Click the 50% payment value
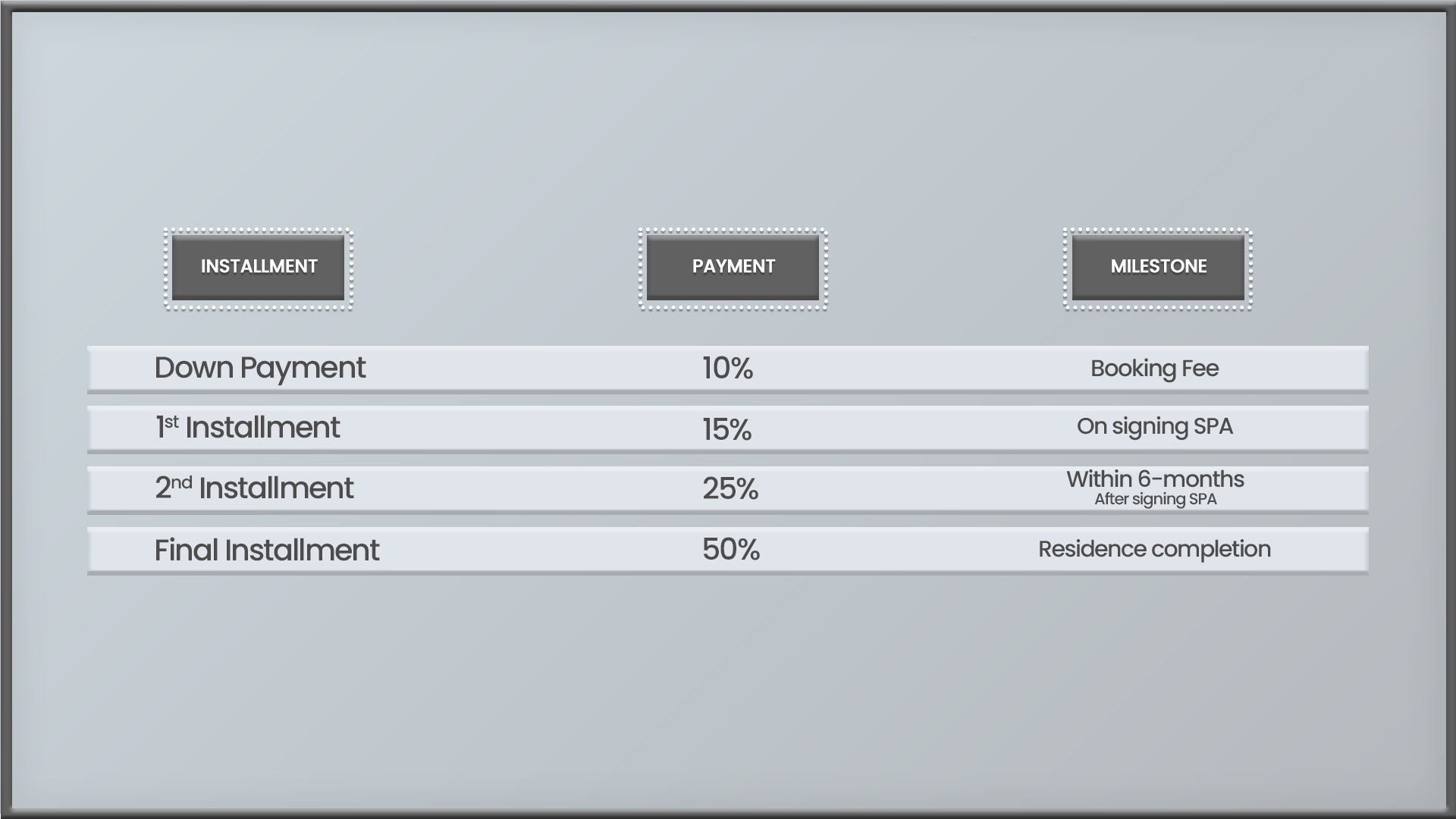The height and width of the screenshot is (819, 1456). pos(731,549)
